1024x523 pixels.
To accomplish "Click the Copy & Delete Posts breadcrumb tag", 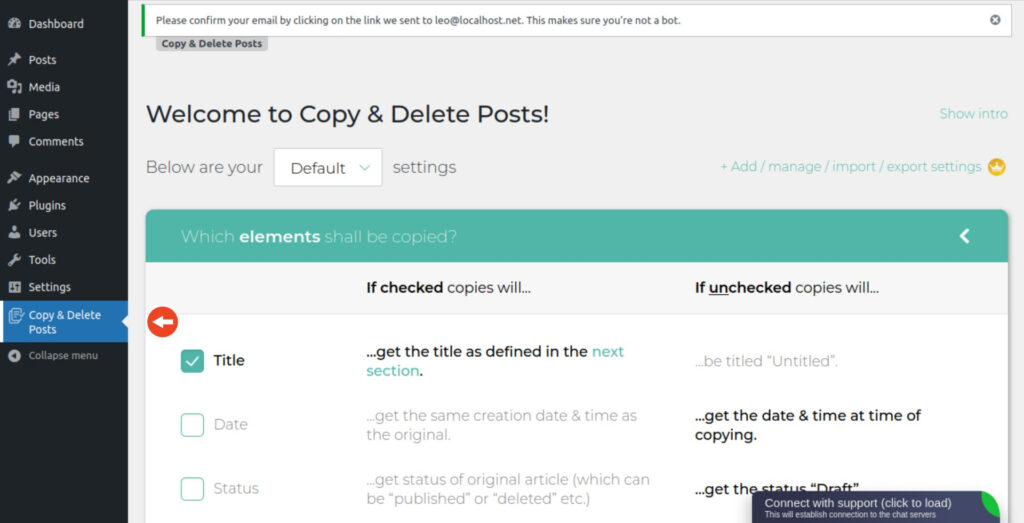I will (x=212, y=44).
